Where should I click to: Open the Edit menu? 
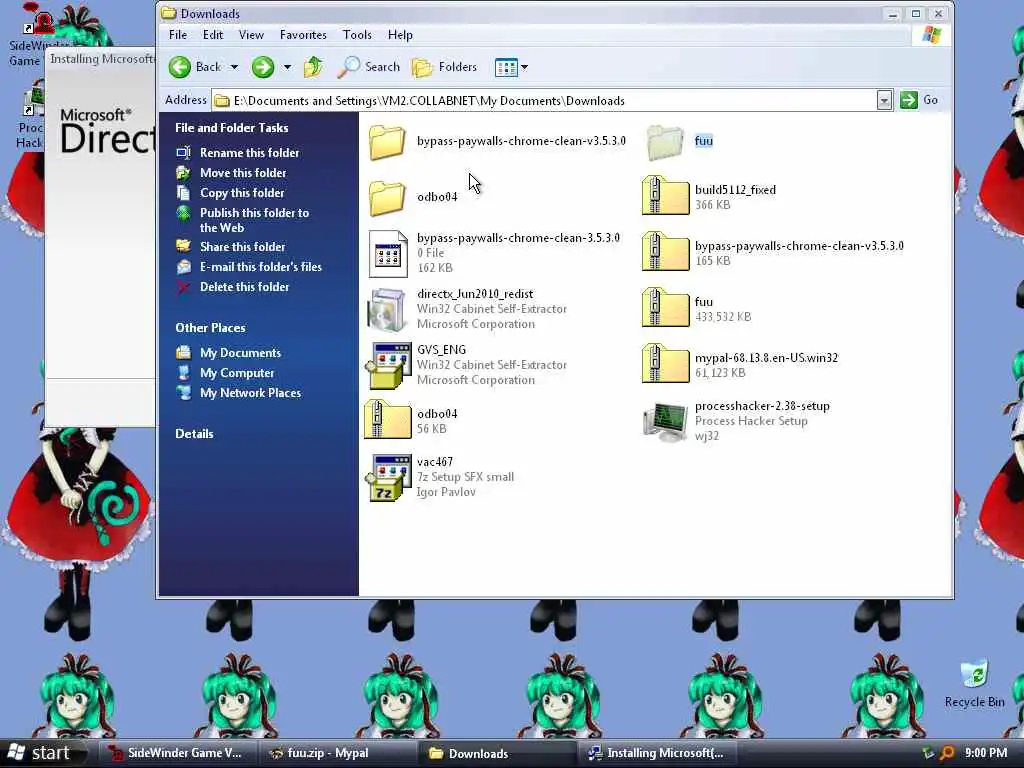213,35
